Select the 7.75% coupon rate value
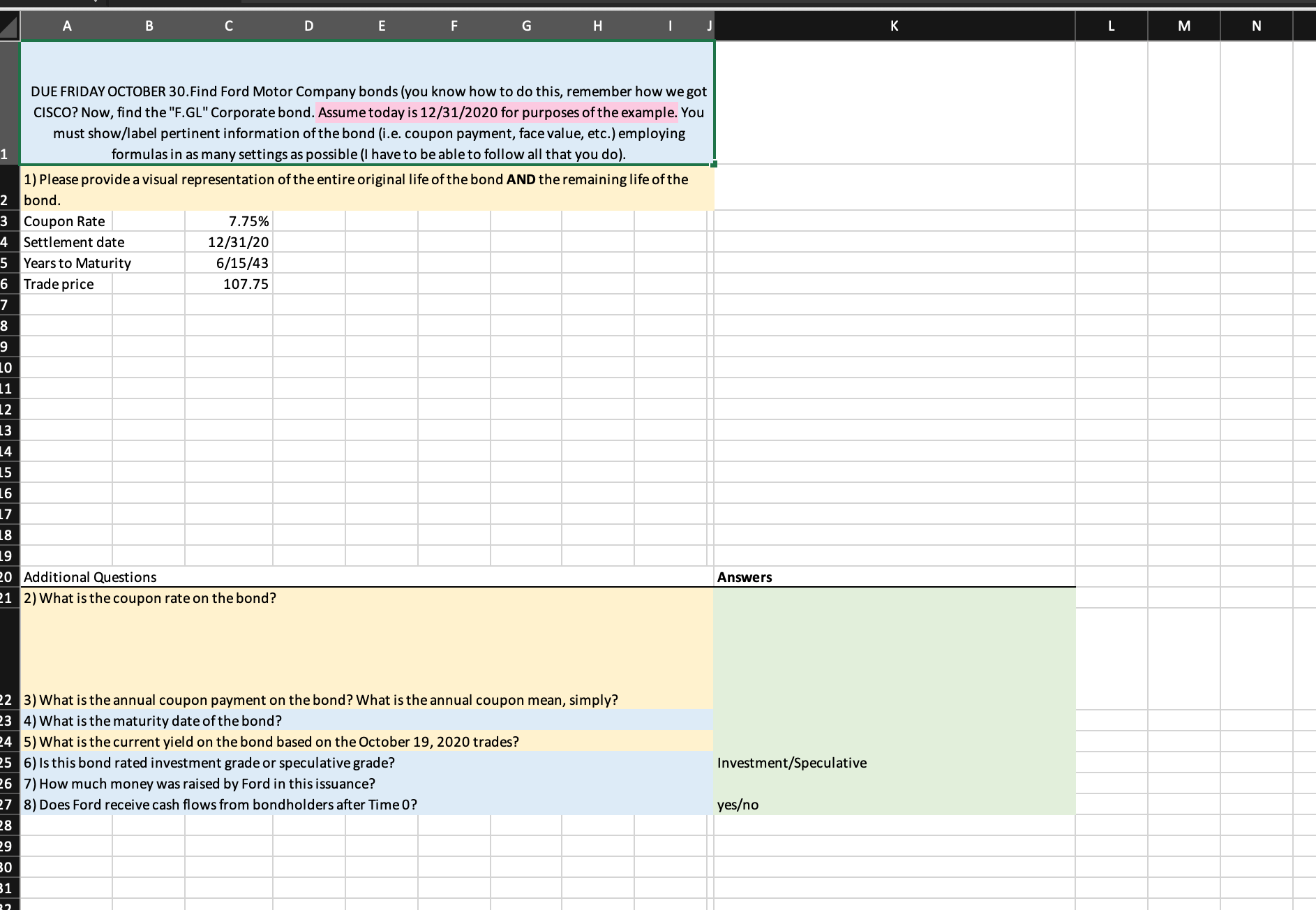Viewport: 1316px width, 910px height. coord(229,221)
